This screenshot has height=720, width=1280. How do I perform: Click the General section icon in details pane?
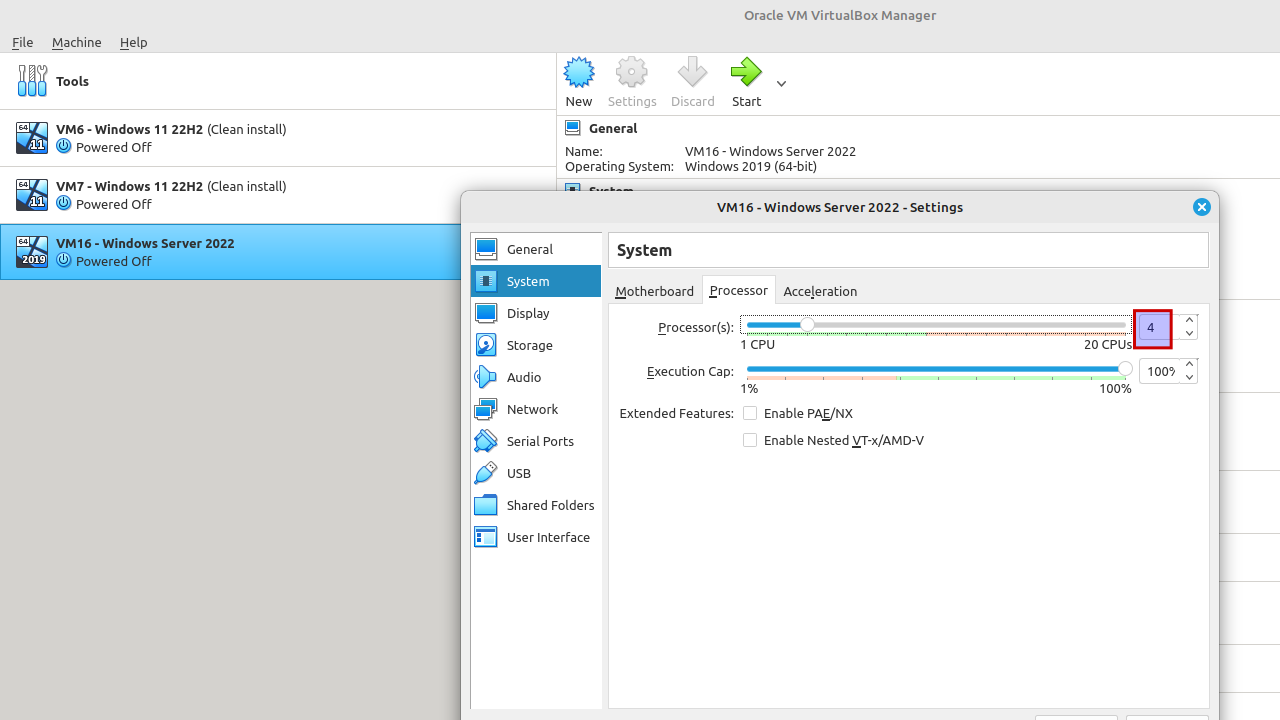(x=573, y=128)
